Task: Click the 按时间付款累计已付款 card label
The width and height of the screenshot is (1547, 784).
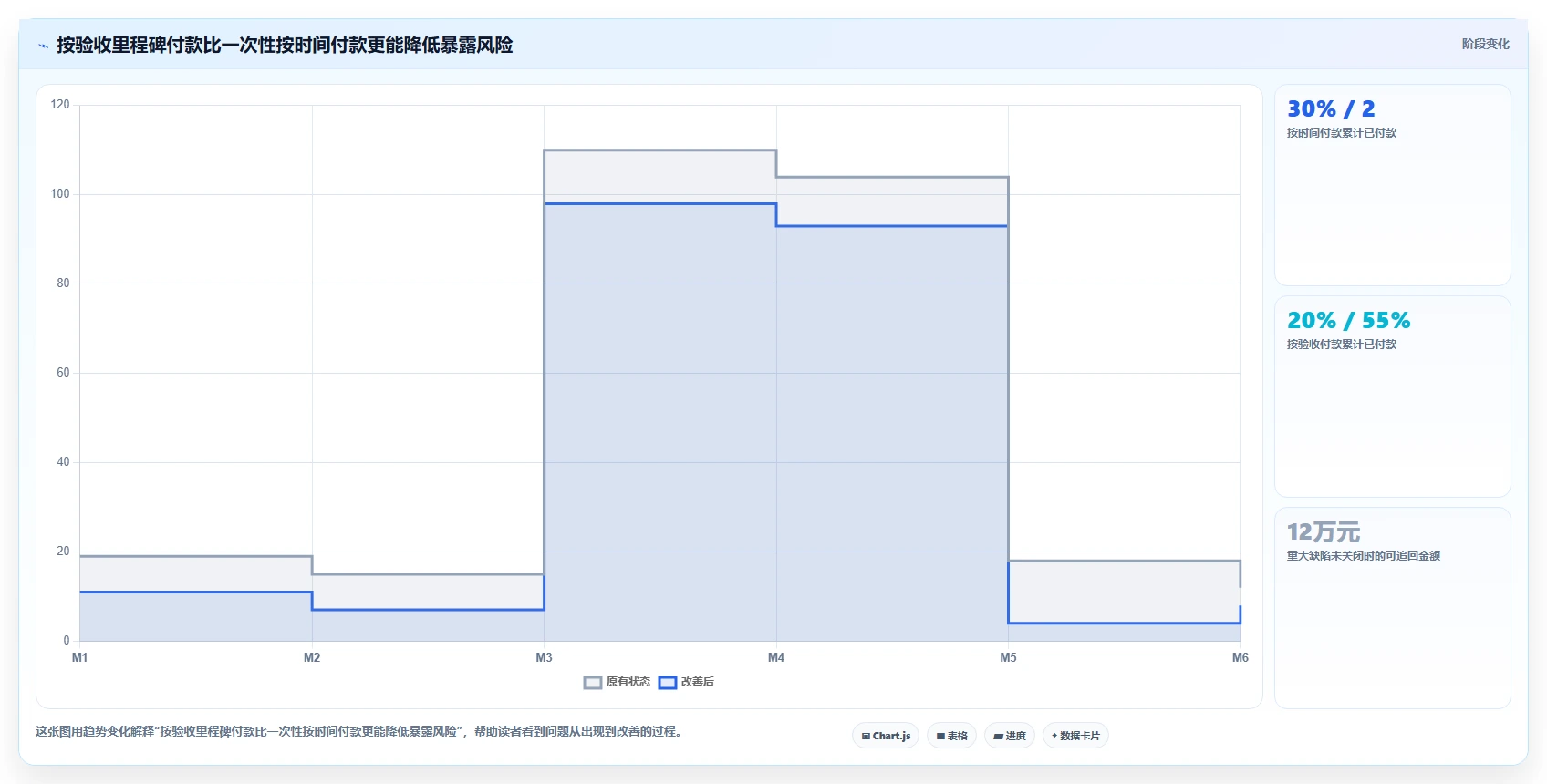Action: click(x=1342, y=133)
